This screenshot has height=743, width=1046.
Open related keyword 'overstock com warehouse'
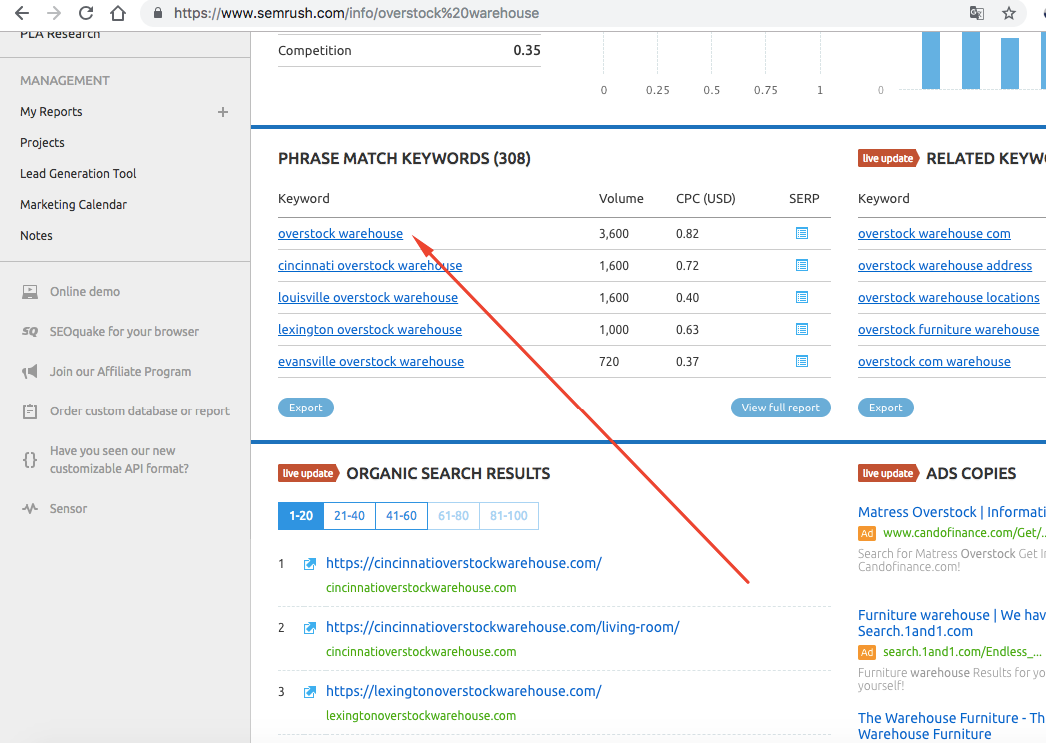934,361
